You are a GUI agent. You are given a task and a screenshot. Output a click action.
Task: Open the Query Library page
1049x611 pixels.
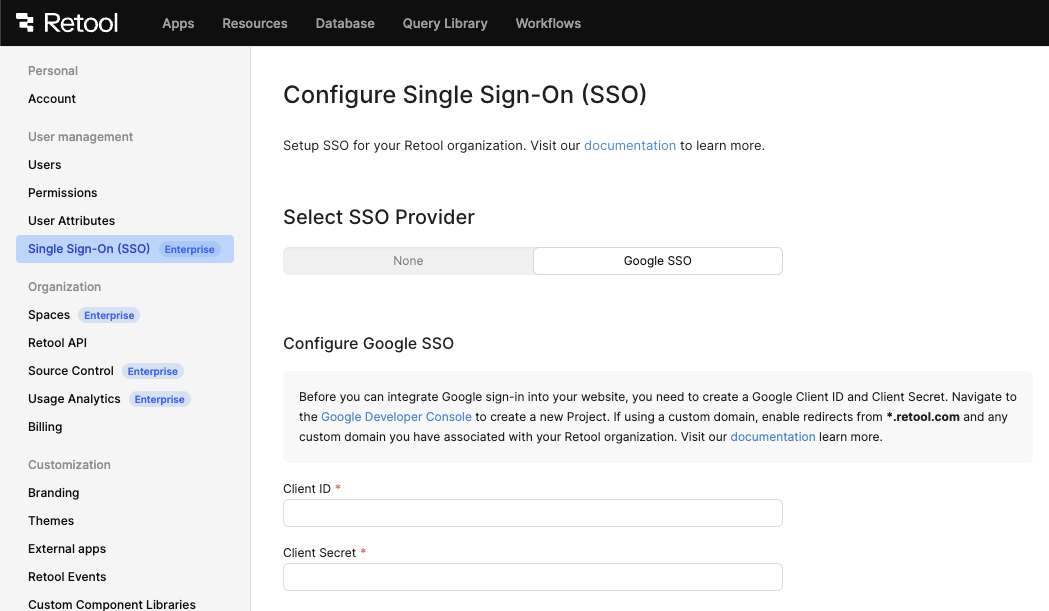click(445, 23)
